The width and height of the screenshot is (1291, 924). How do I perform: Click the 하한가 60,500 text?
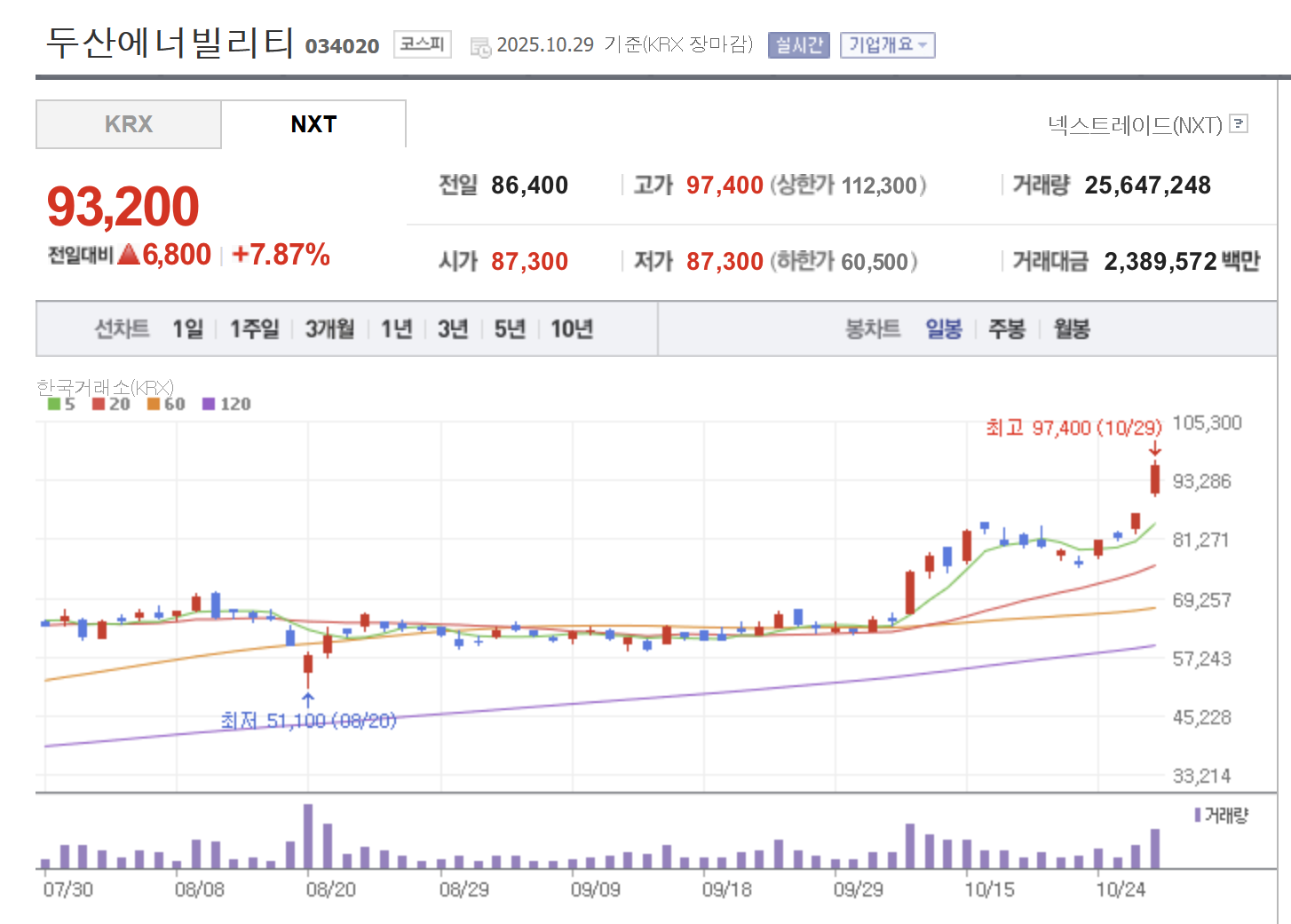tap(844, 261)
